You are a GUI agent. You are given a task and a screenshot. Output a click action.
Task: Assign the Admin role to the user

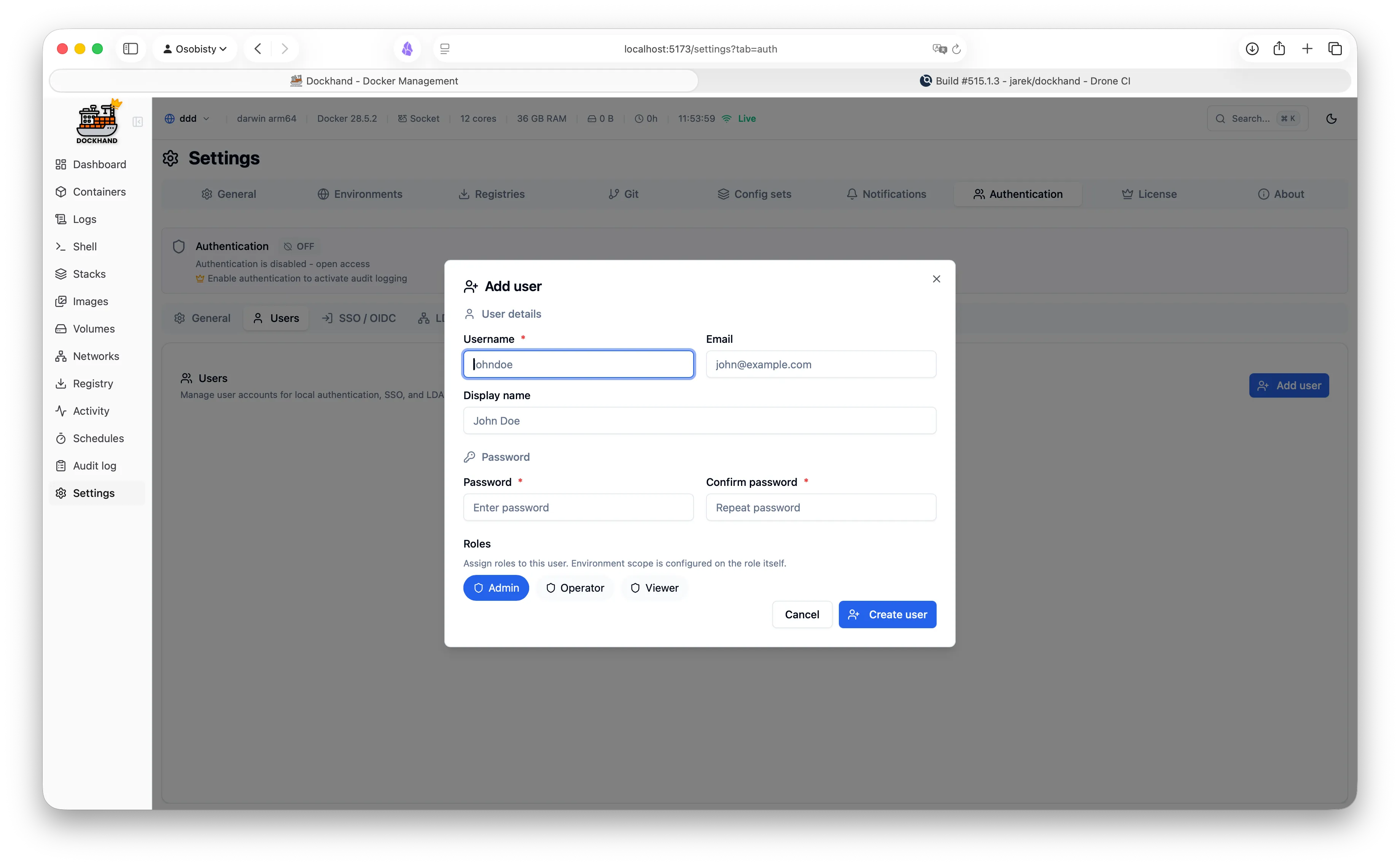[x=496, y=587]
